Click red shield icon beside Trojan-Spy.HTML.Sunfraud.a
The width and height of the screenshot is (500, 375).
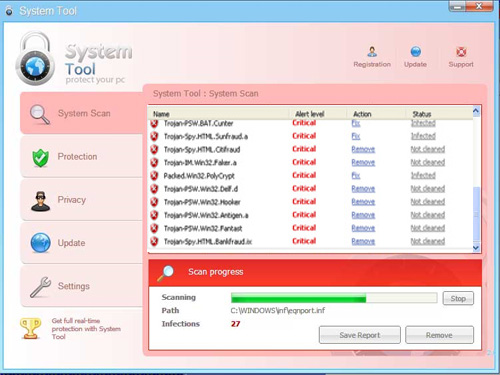[154, 136]
